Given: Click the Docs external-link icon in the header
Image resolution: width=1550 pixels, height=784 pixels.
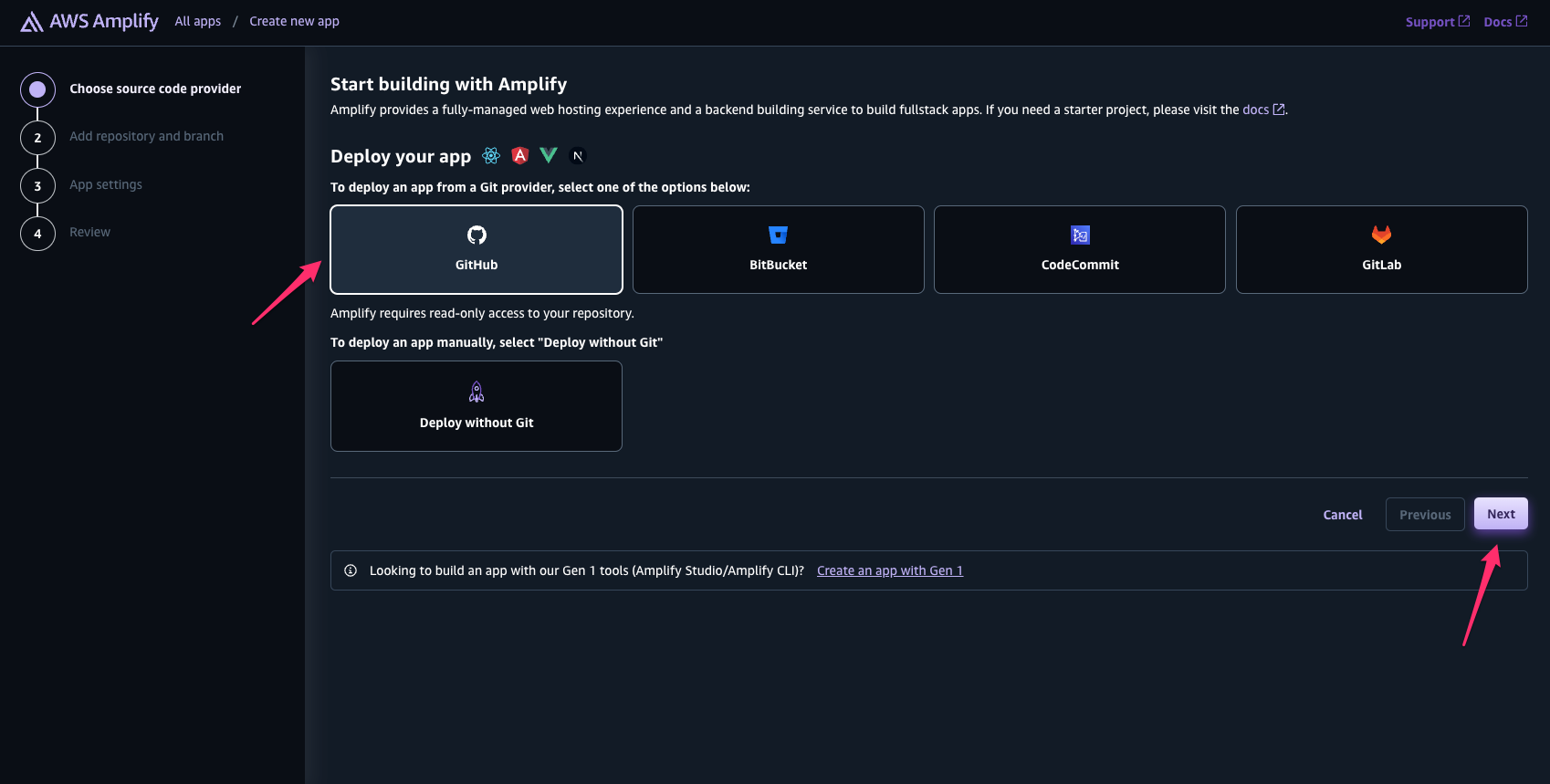Looking at the screenshot, I should (1522, 21).
